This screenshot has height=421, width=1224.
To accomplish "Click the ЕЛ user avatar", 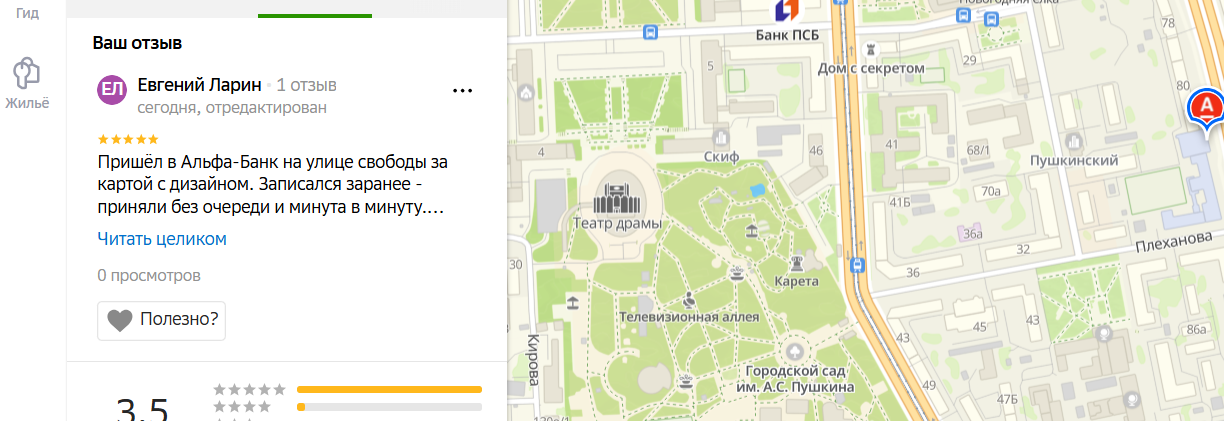I will click(x=112, y=90).
